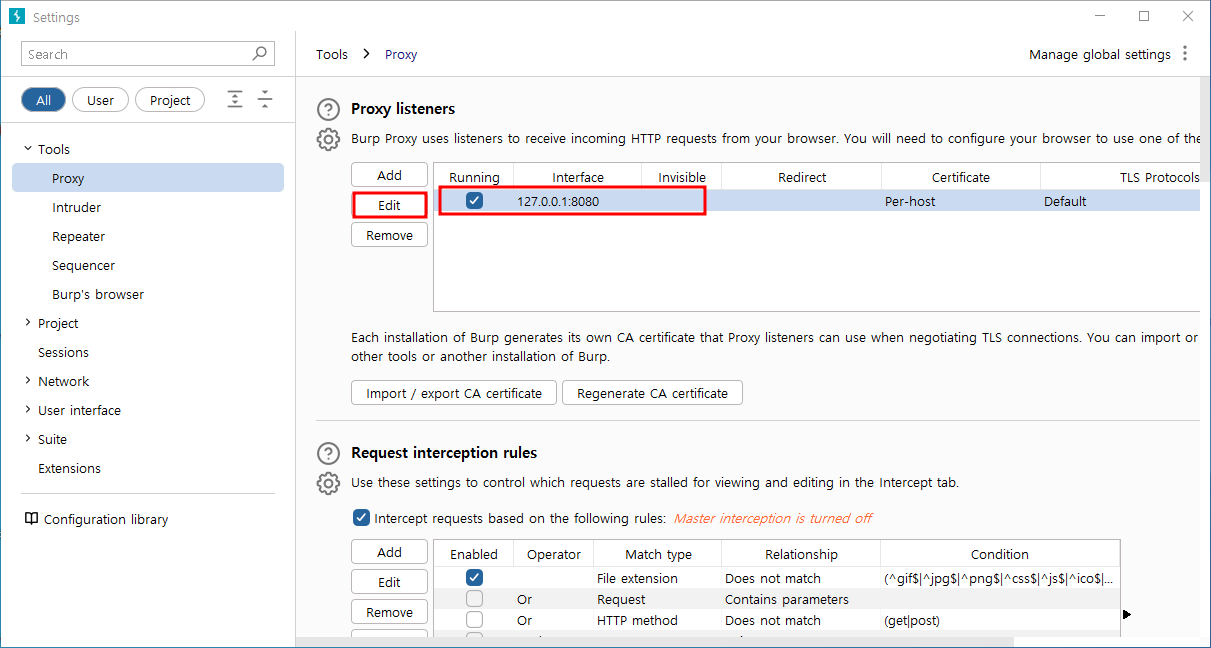This screenshot has height=648, width=1211.
Task: Open the Intruder settings item
Action: (x=77, y=207)
